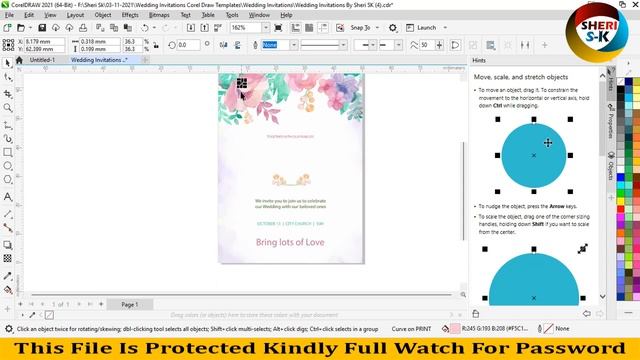This screenshot has width=640, height=360.
Task: Click the outline color None swatch
Action: pyautogui.click(x=548, y=329)
